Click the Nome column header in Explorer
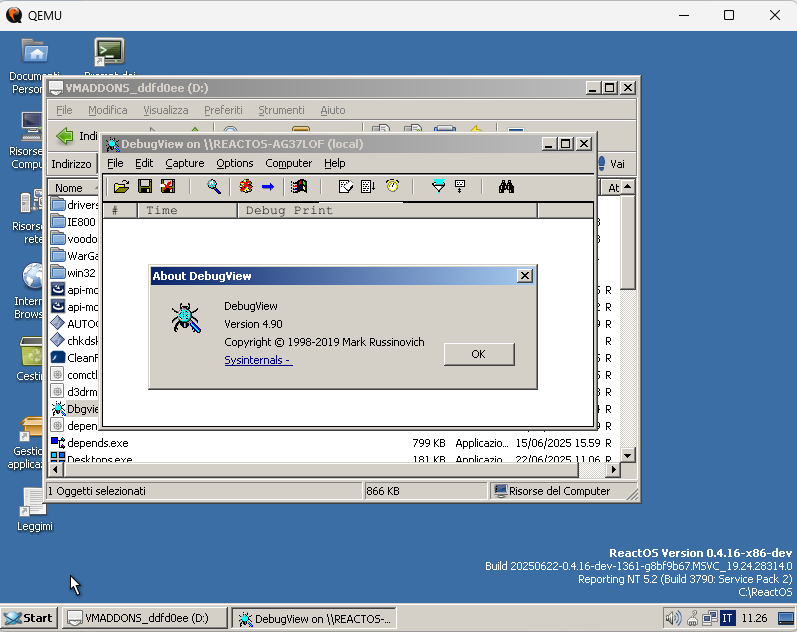797x632 pixels. tap(74, 188)
